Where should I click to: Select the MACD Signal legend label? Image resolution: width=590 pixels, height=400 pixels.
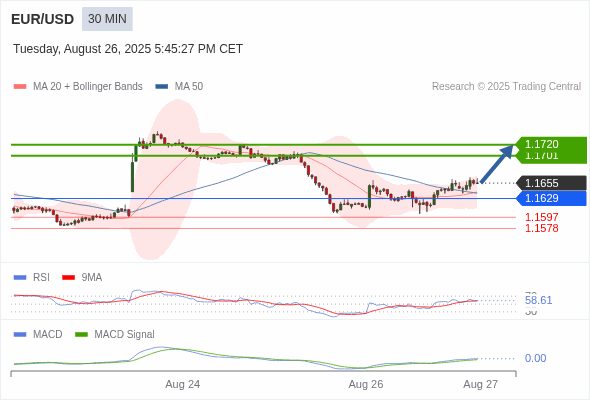click(x=124, y=335)
